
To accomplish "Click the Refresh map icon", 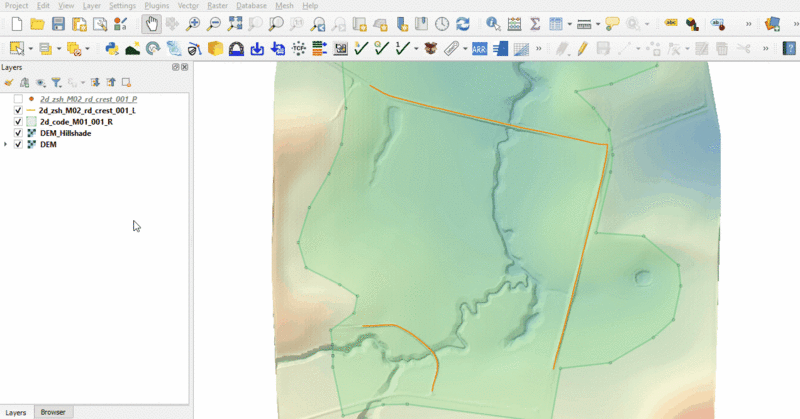I will (463, 23).
